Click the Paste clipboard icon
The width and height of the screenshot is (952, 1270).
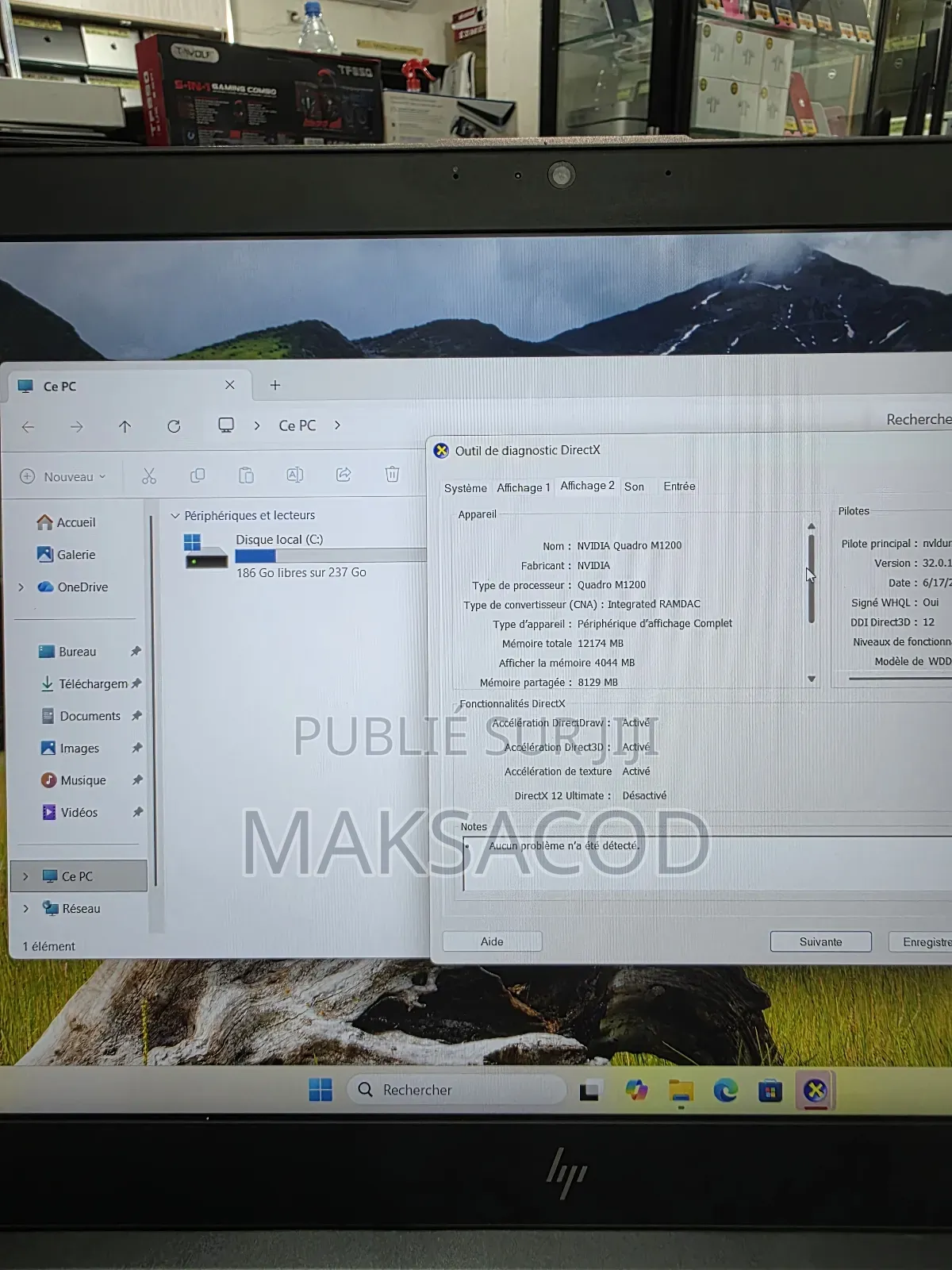246,475
